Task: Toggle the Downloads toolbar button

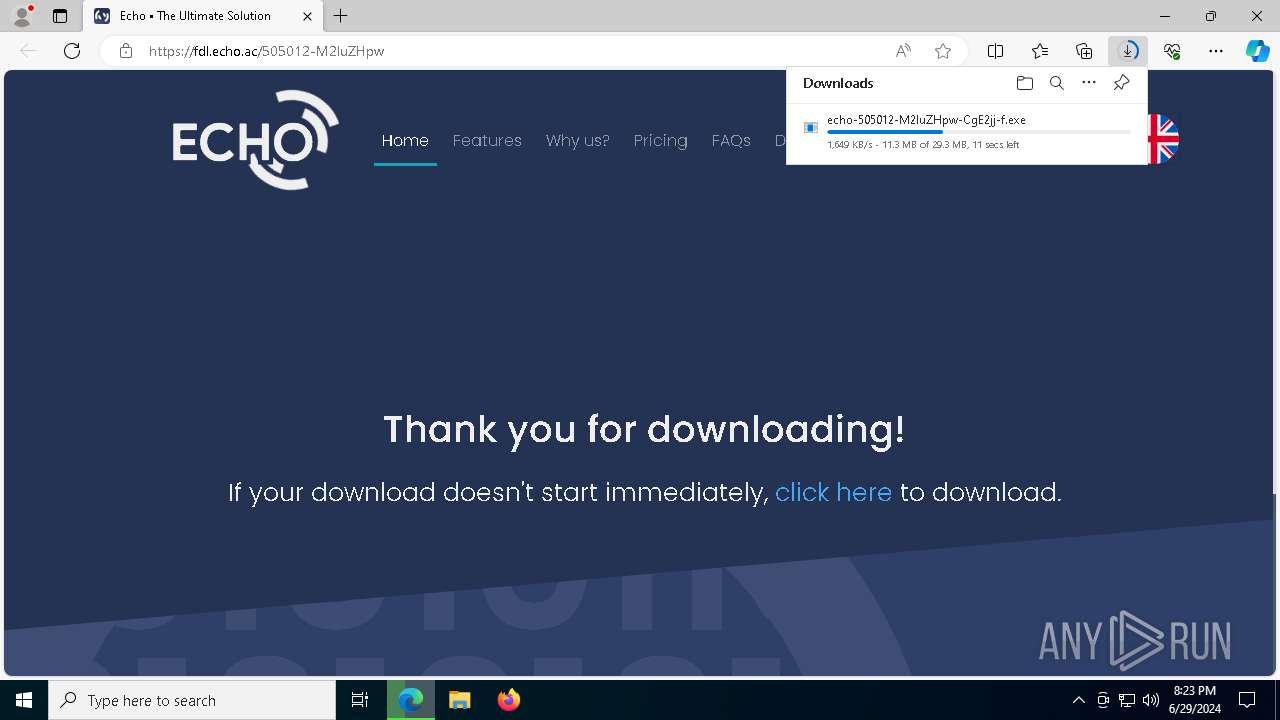Action: pyautogui.click(x=1128, y=51)
